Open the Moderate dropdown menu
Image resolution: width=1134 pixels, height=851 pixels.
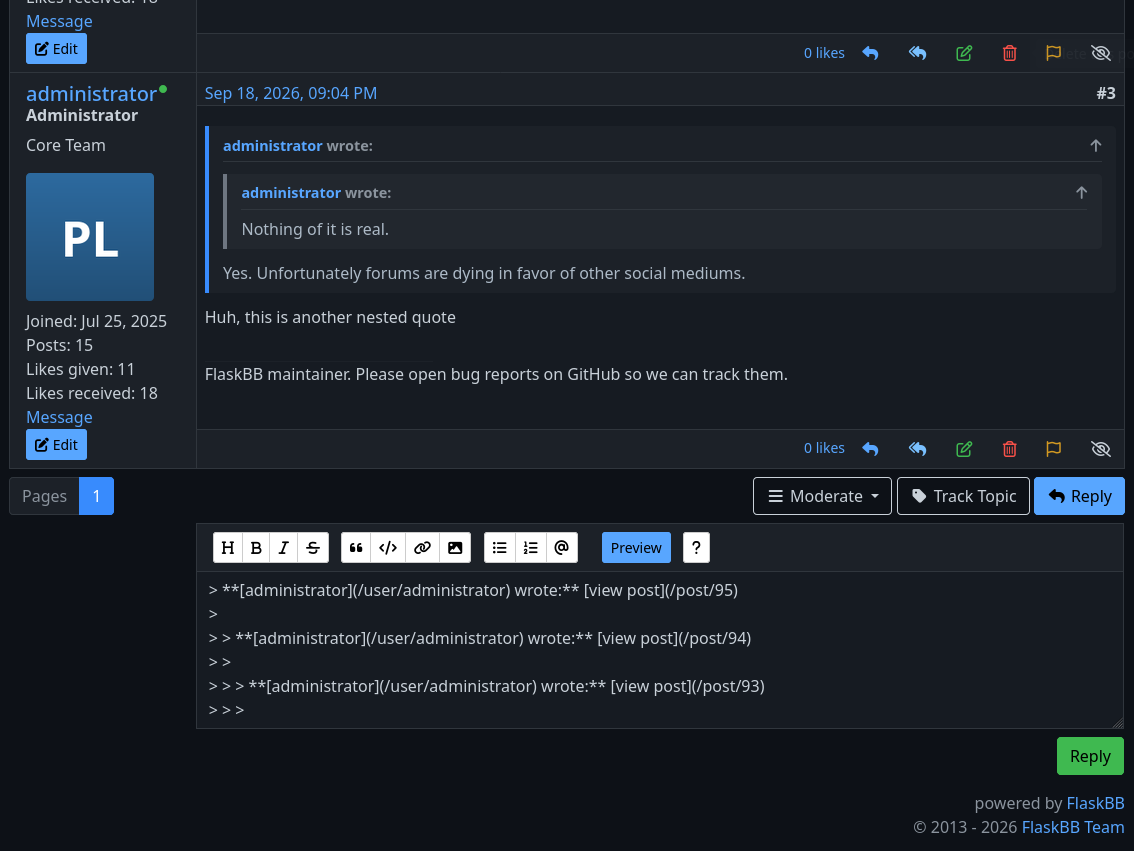click(x=822, y=496)
